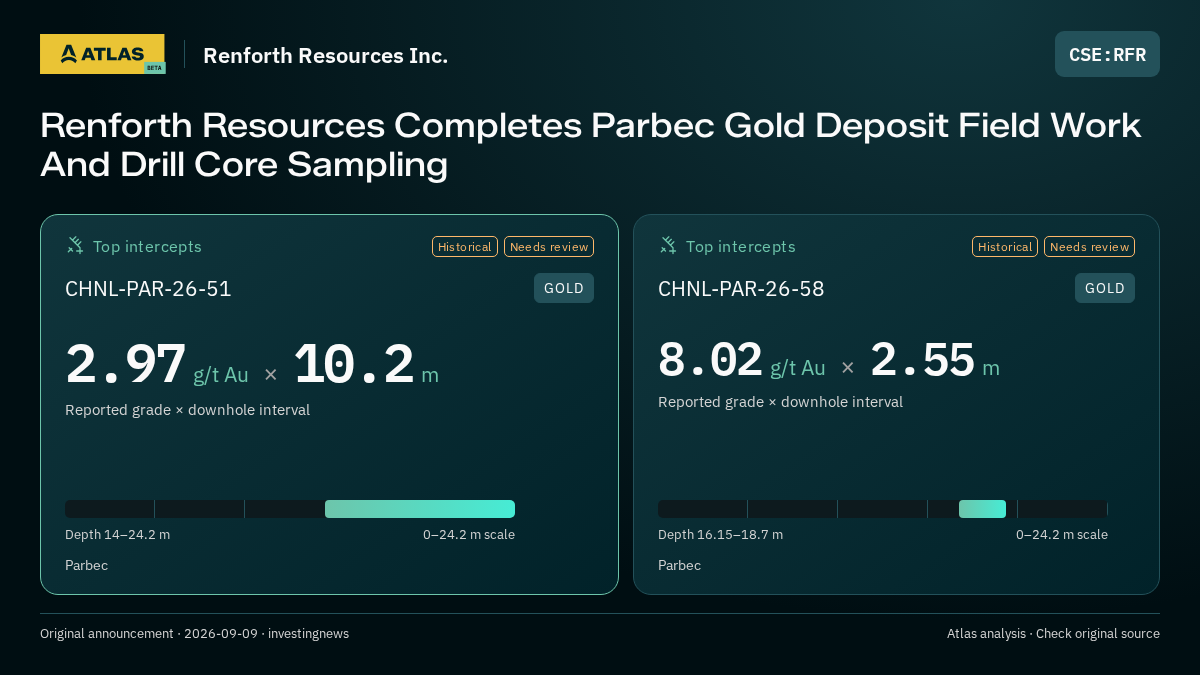
Task: Click the 2.55 m interval value
Action: [935, 360]
